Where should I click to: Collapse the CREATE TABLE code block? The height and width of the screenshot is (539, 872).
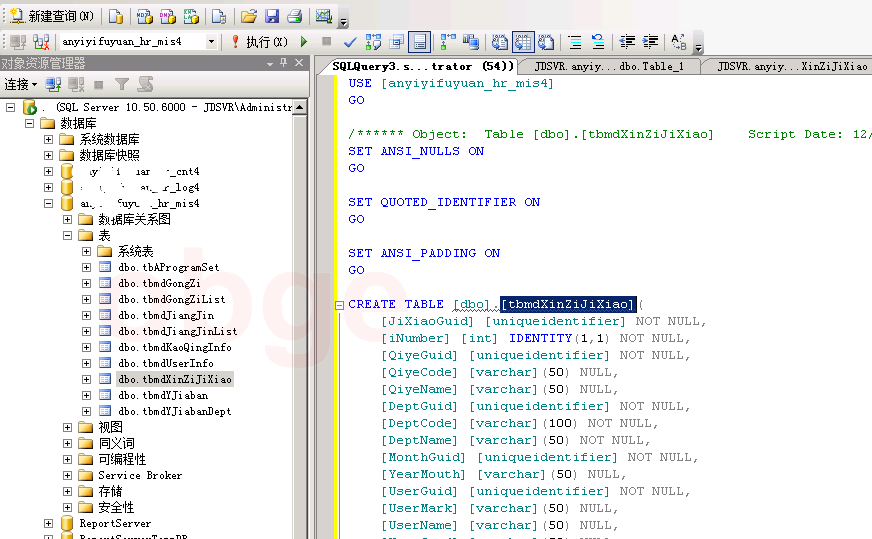[x=339, y=305]
